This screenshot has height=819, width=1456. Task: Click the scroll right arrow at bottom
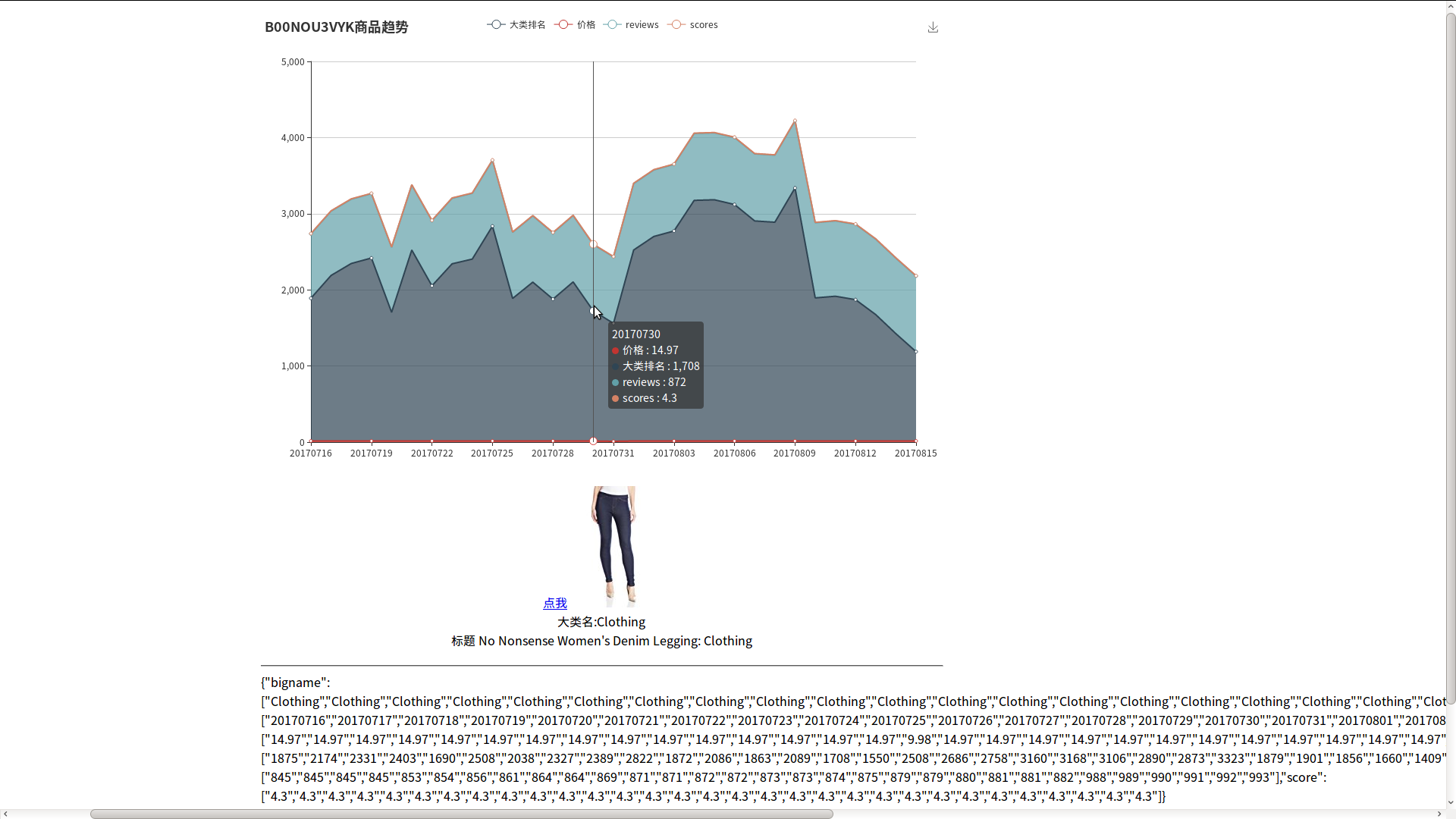[1439, 814]
